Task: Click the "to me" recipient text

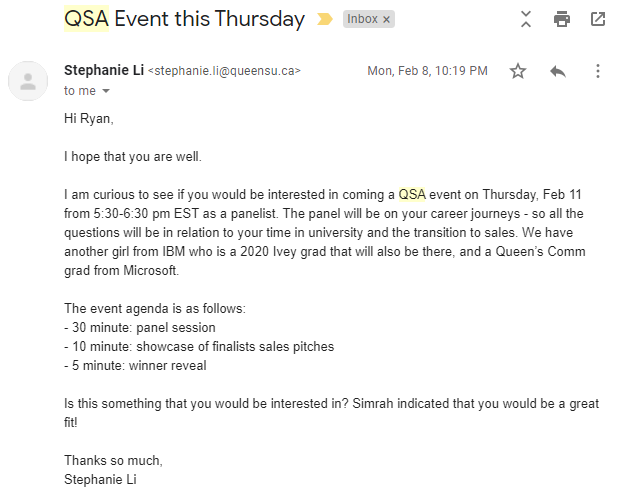Action: click(80, 91)
